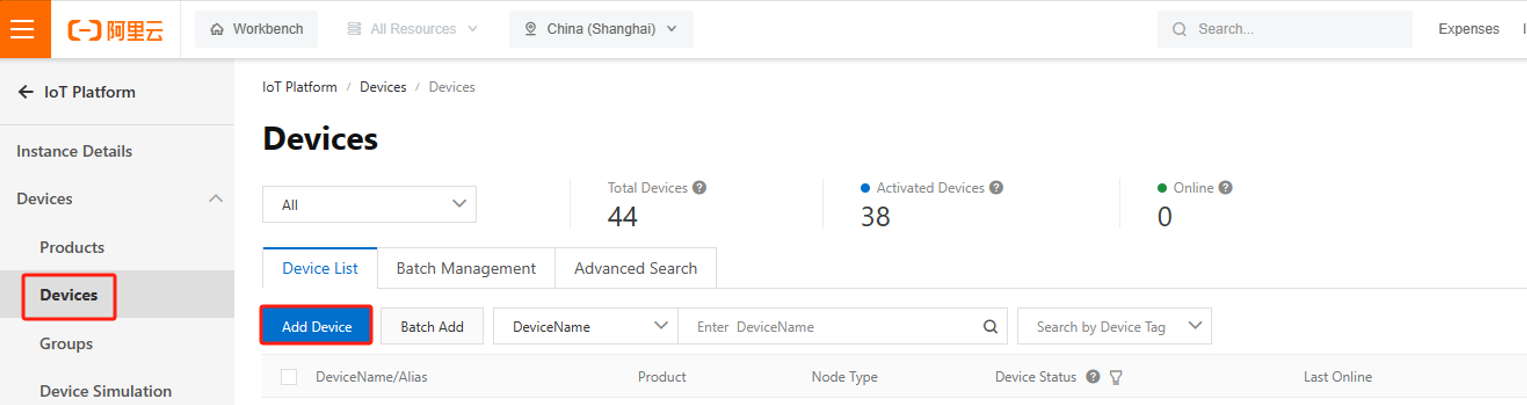Screen dimensions: 1527x405
Task: Open the hamburger navigation menu
Action: (x=22, y=29)
